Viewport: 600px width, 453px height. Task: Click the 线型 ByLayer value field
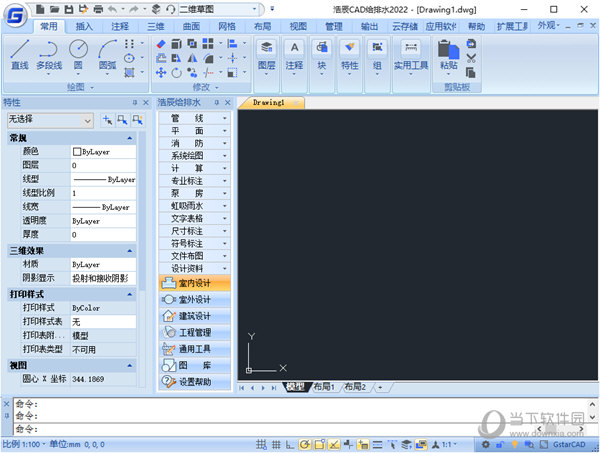(103, 179)
